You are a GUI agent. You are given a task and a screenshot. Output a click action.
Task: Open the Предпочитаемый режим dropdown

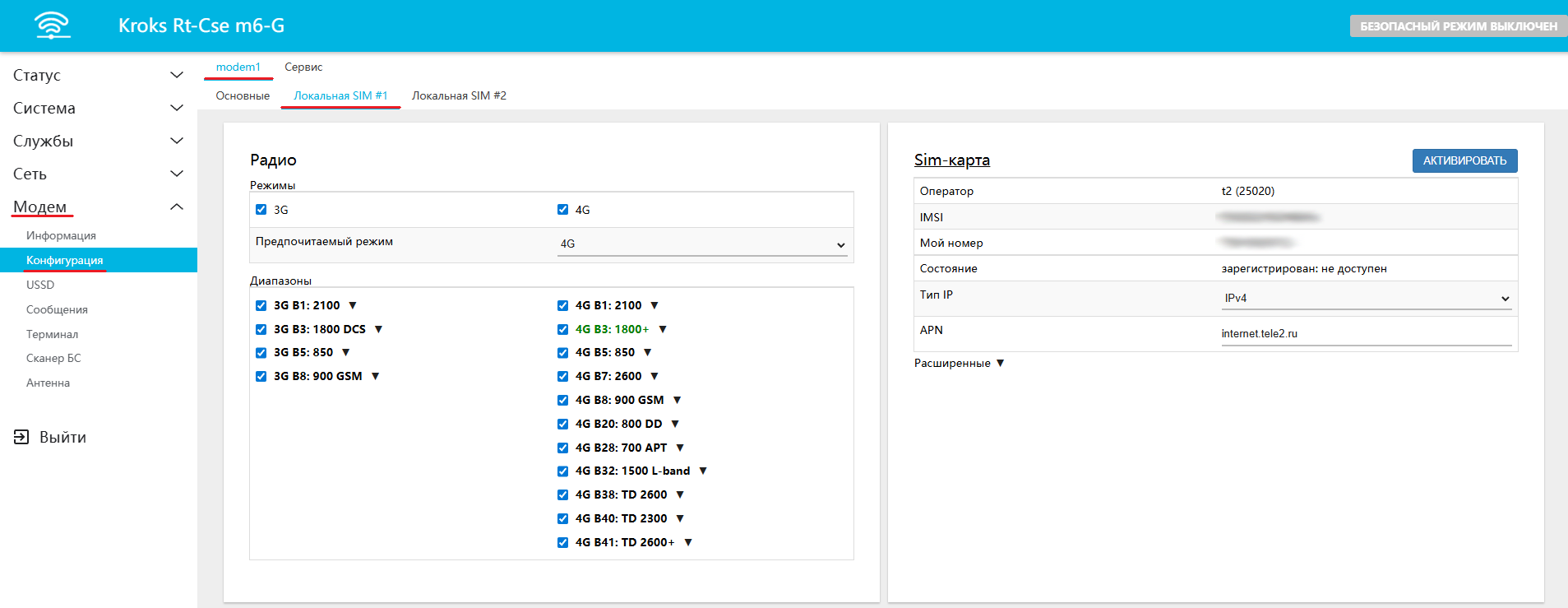[x=701, y=244]
